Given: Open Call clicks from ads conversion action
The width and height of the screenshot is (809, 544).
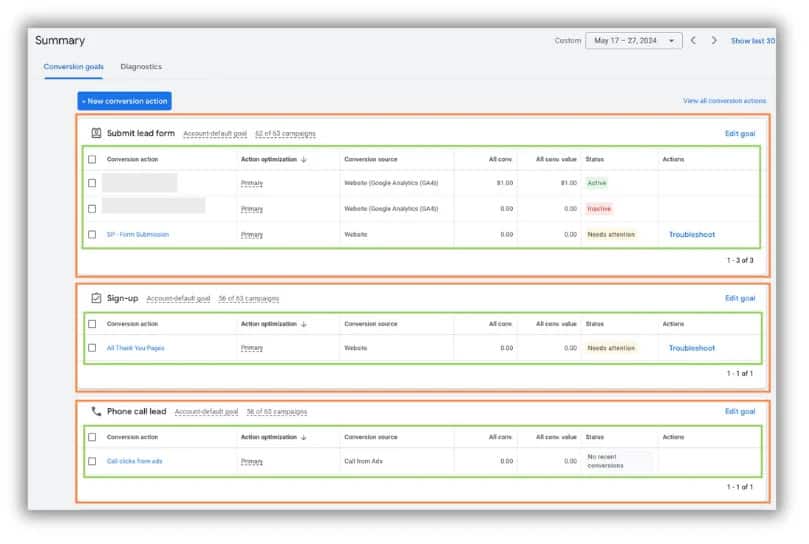Looking at the screenshot, I should (x=134, y=461).
